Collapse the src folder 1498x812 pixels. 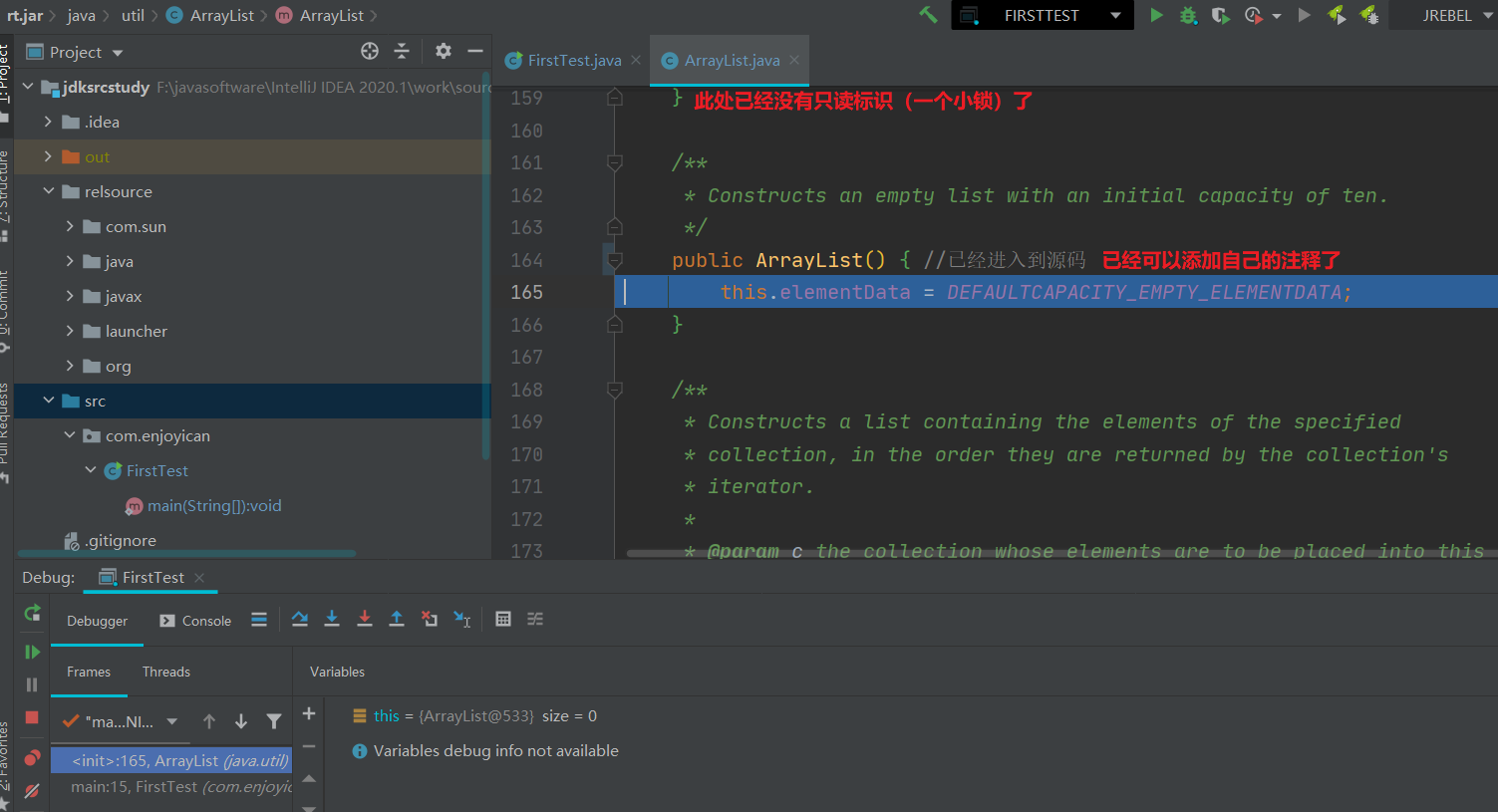(48, 401)
